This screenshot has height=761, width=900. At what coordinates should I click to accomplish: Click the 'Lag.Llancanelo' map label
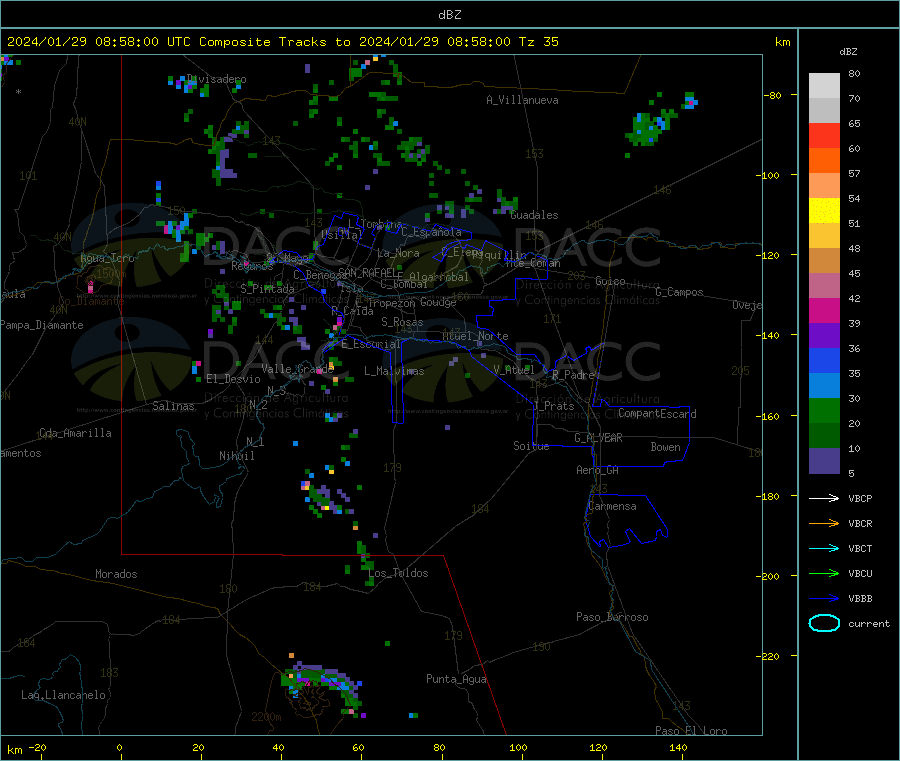pos(64,695)
